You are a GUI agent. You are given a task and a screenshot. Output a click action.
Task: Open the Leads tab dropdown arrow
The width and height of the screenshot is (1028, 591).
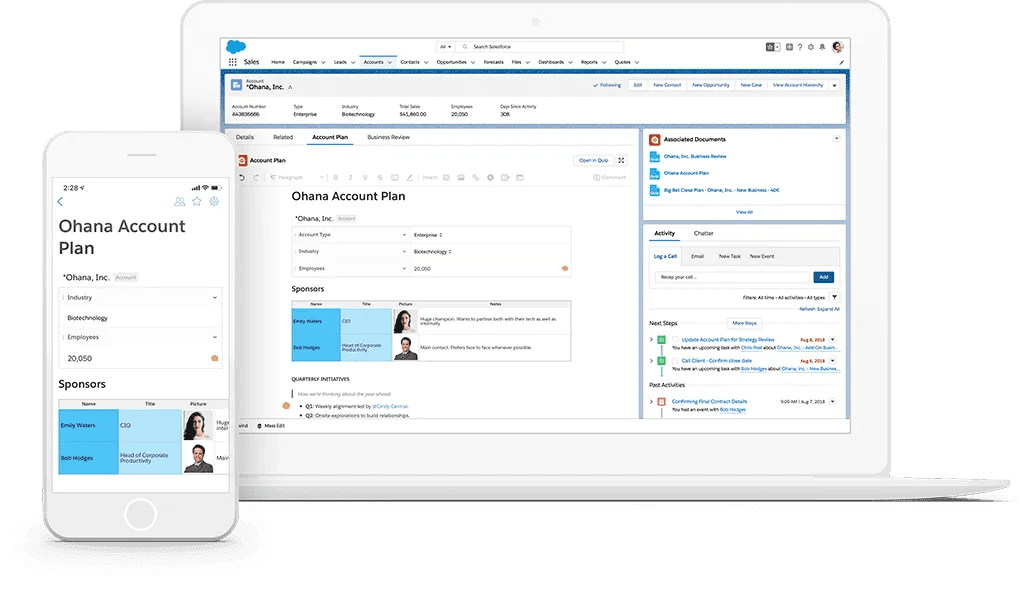[x=353, y=62]
